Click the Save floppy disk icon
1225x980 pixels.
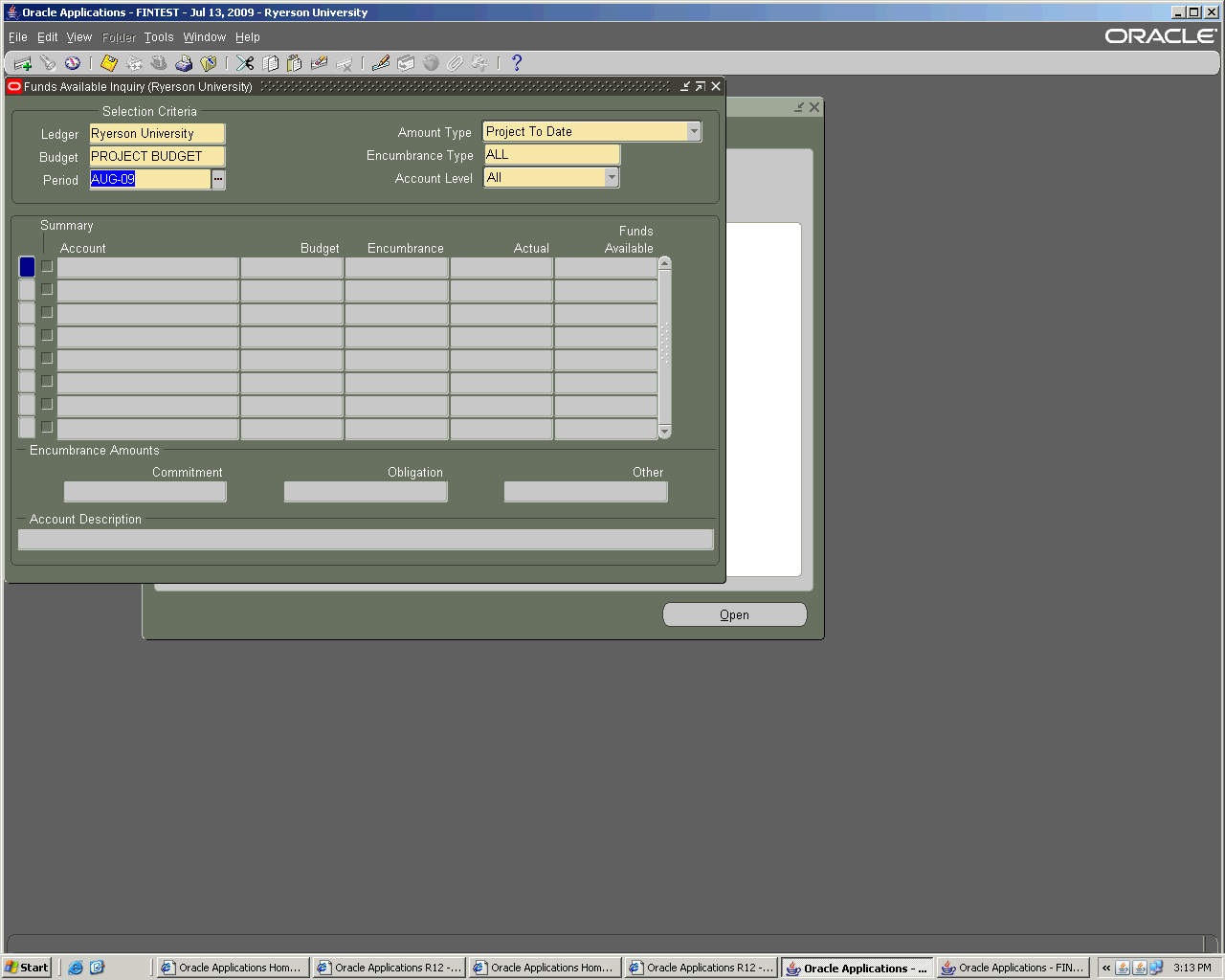coord(109,63)
